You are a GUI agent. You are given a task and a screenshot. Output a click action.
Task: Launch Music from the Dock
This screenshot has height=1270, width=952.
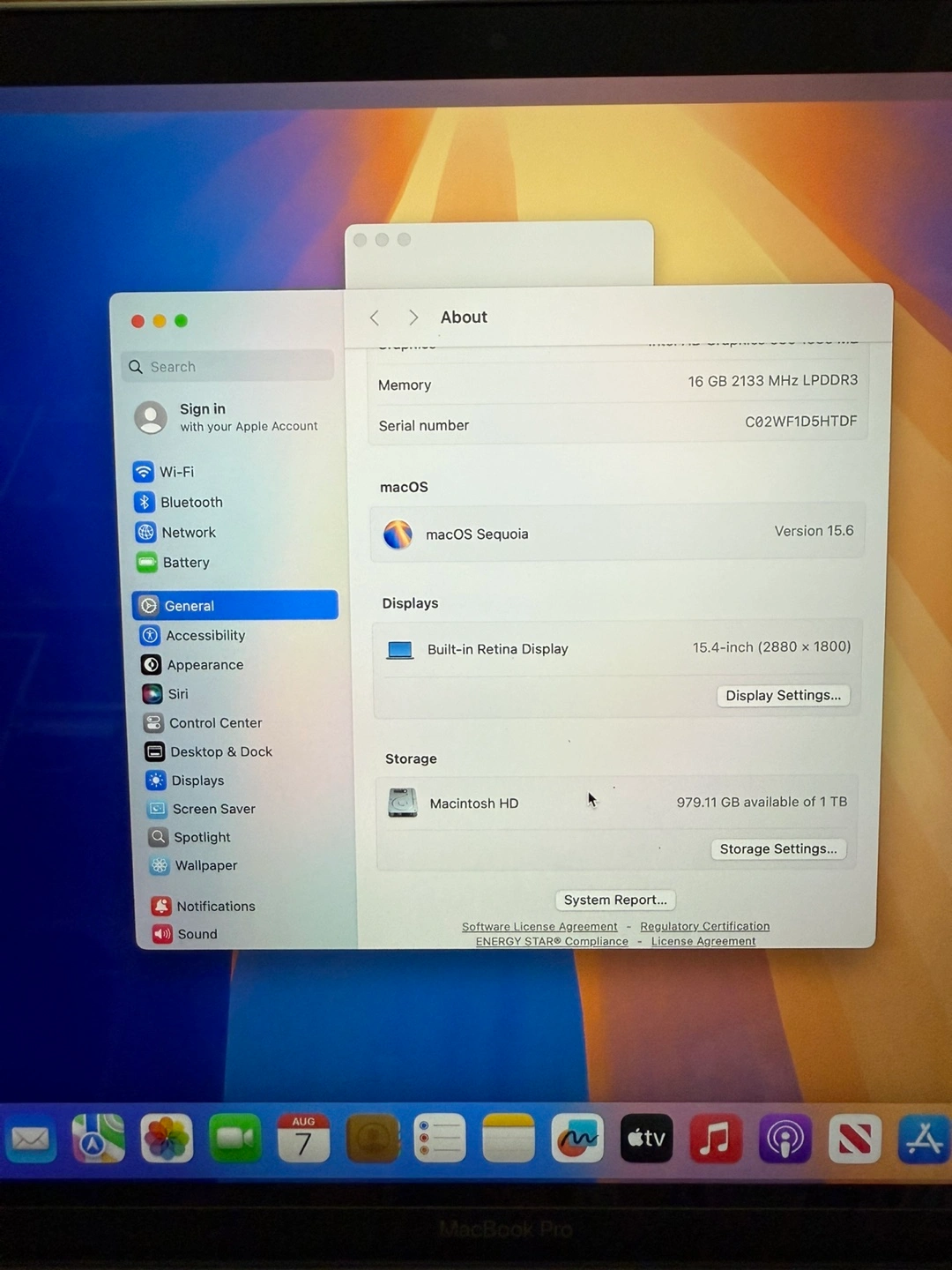pyautogui.click(x=715, y=1139)
